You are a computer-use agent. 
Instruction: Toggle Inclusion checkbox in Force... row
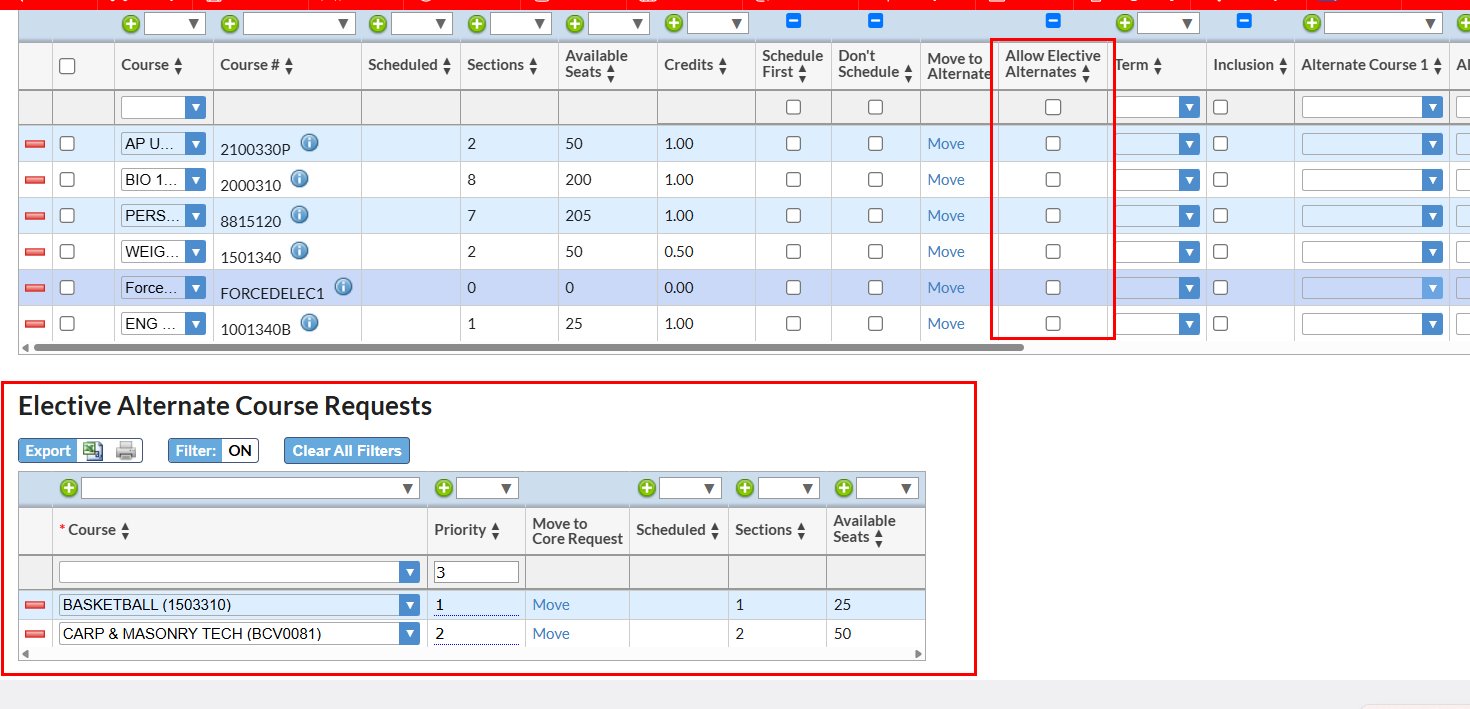tap(1221, 288)
